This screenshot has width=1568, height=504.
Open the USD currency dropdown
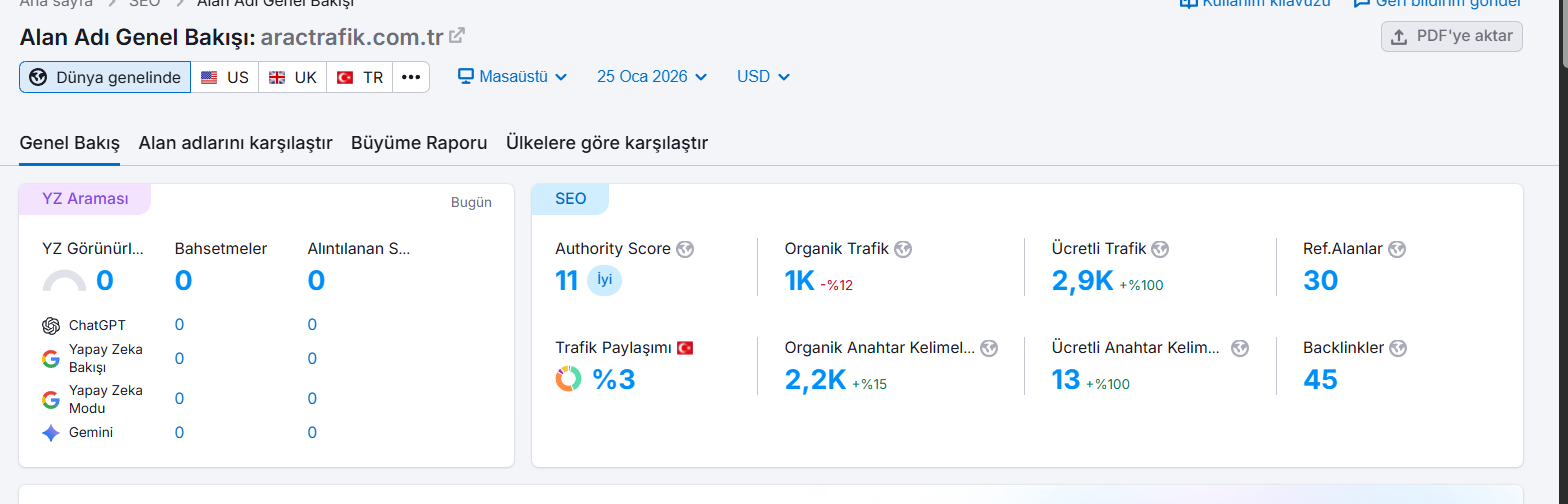763,77
